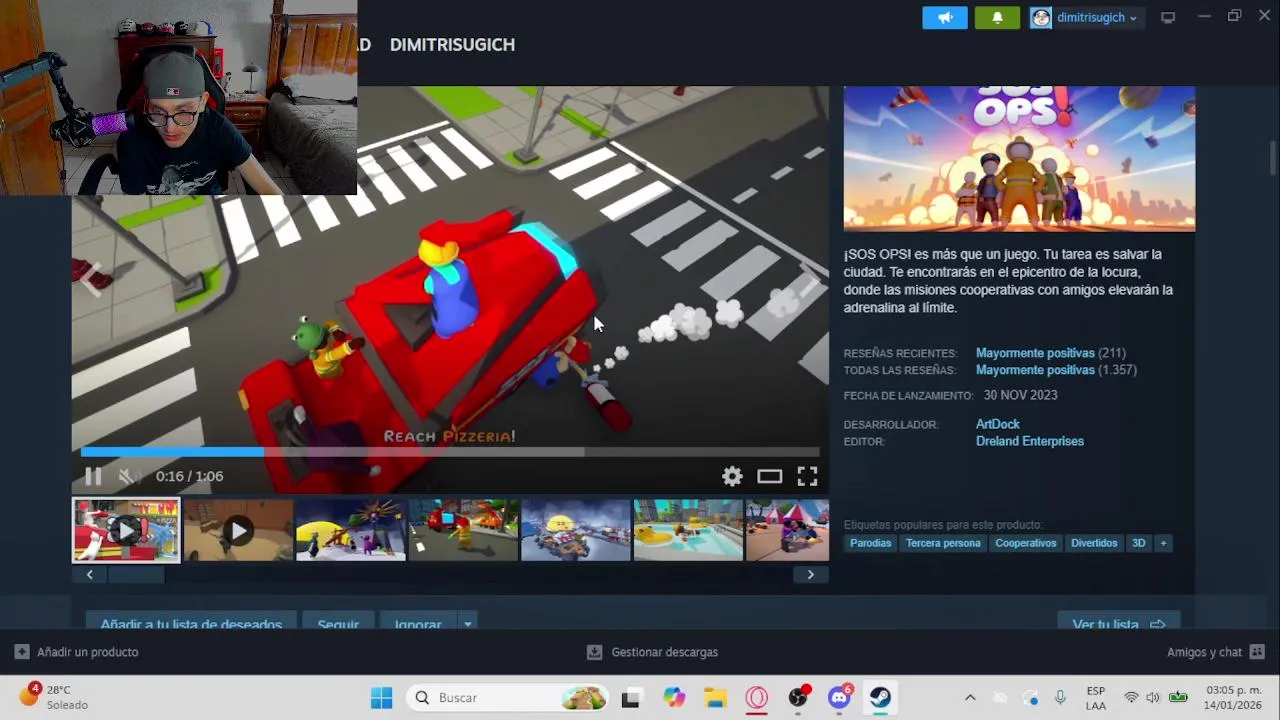Screen dimensions: 1280x720
Task: Open developer ArtDock page
Action: [998, 424]
